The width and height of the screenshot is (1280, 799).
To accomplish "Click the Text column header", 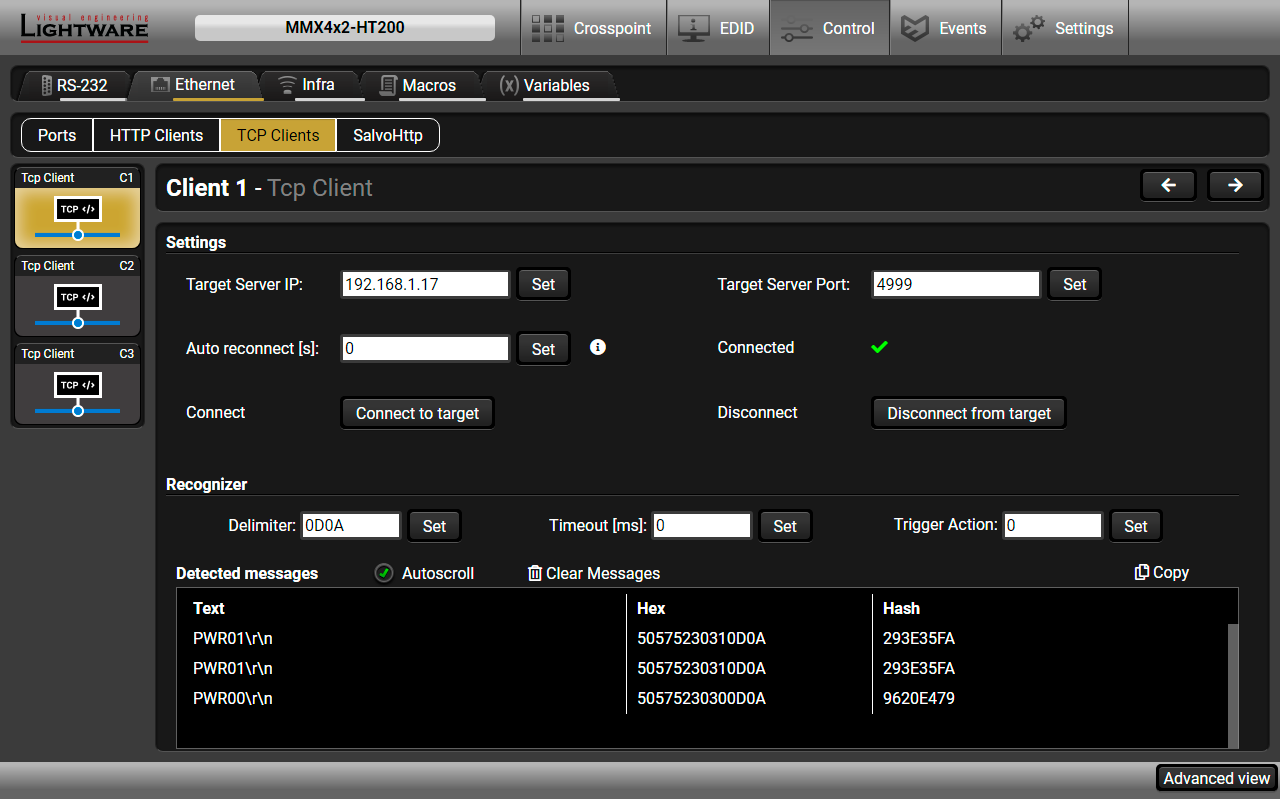I will pos(209,608).
